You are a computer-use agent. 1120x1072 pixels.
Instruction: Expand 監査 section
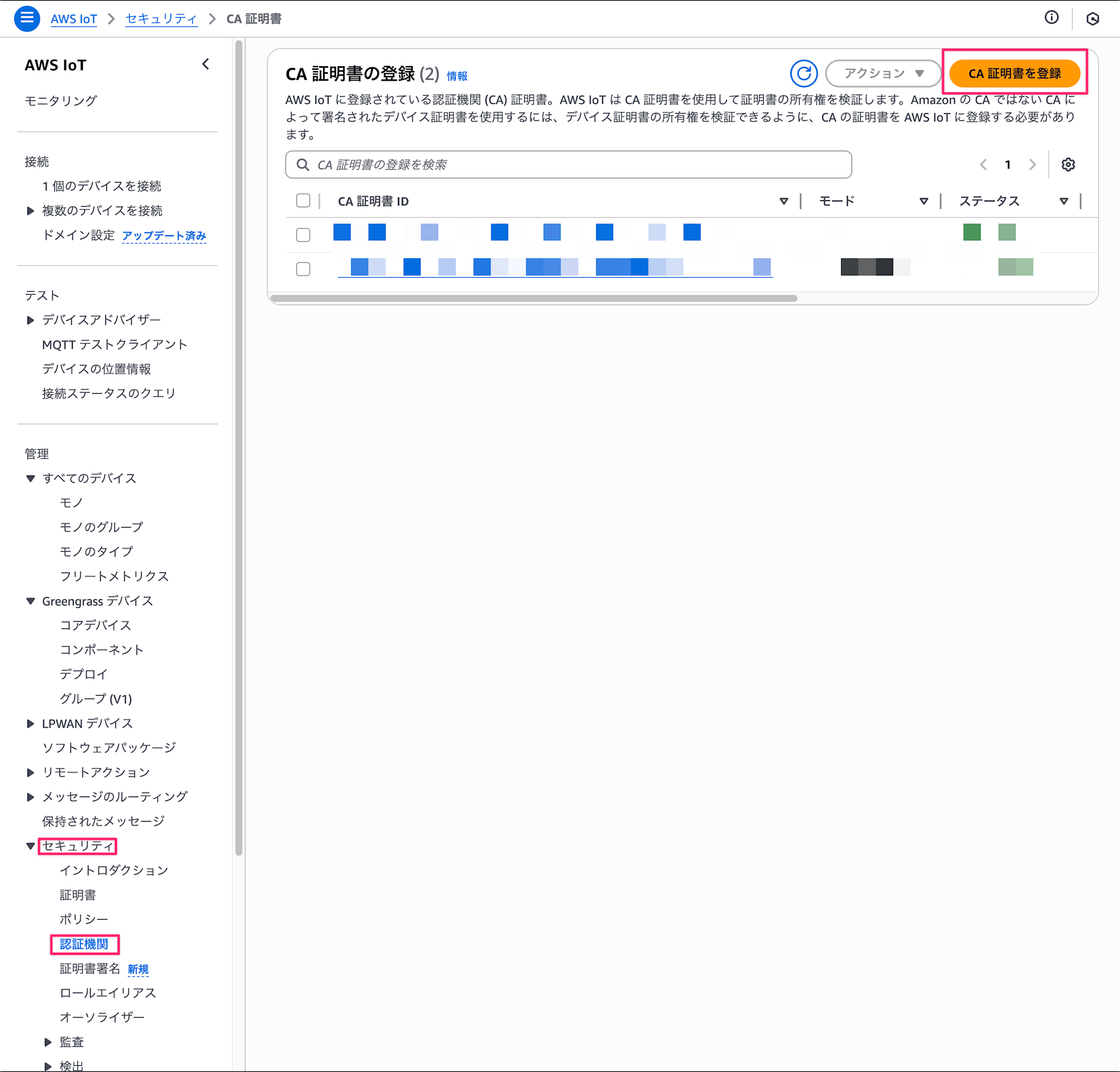point(48,1042)
